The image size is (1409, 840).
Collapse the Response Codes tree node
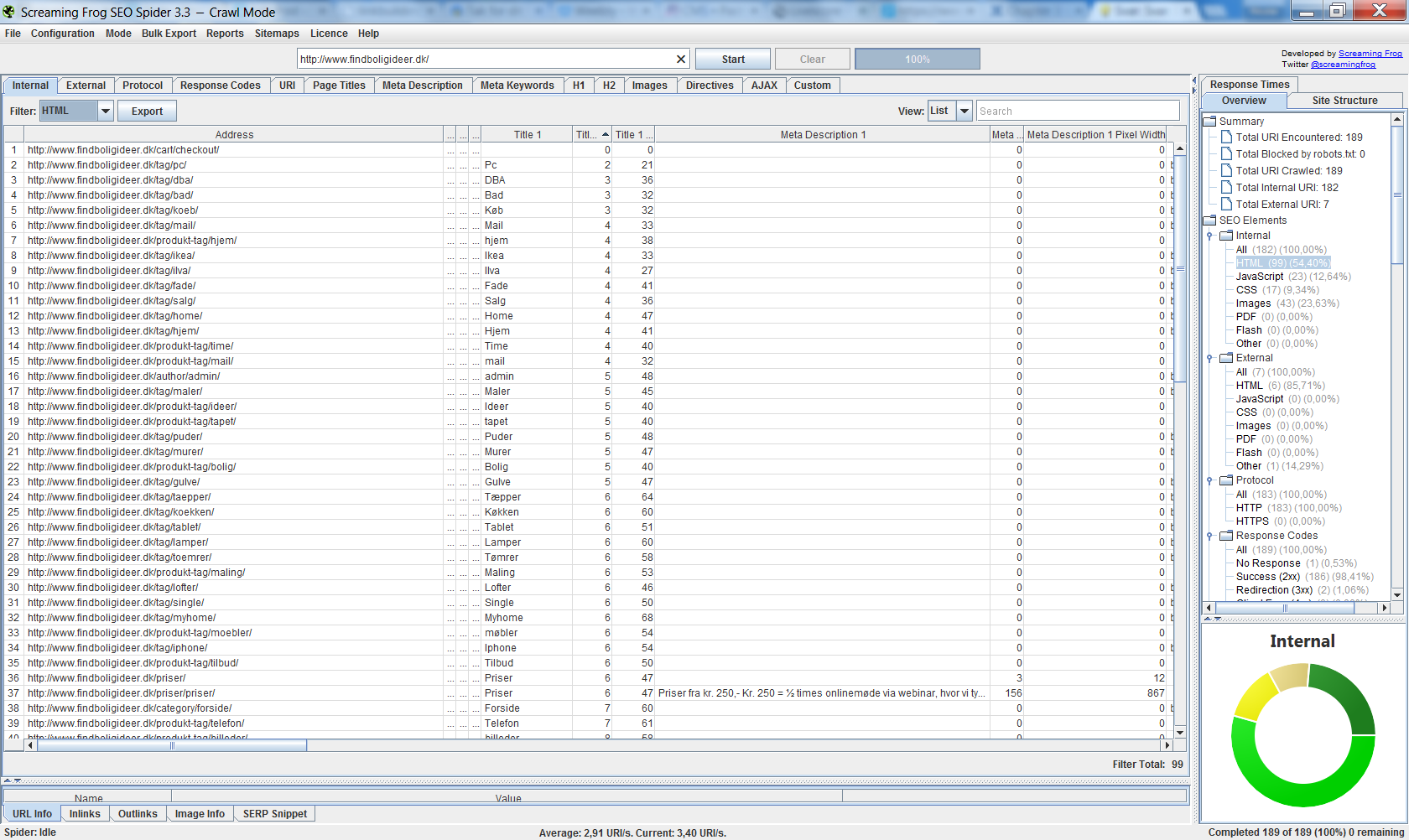tap(1210, 537)
